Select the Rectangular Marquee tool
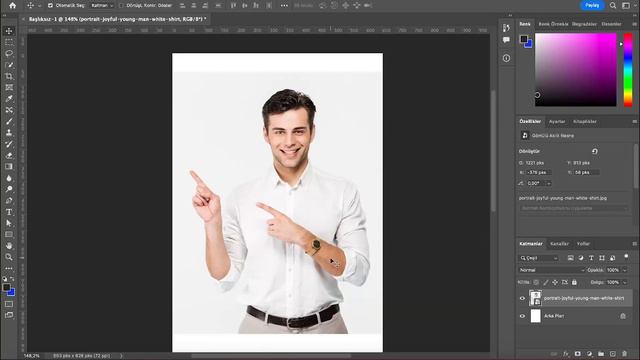This screenshot has width=640, height=360. [x=9, y=42]
